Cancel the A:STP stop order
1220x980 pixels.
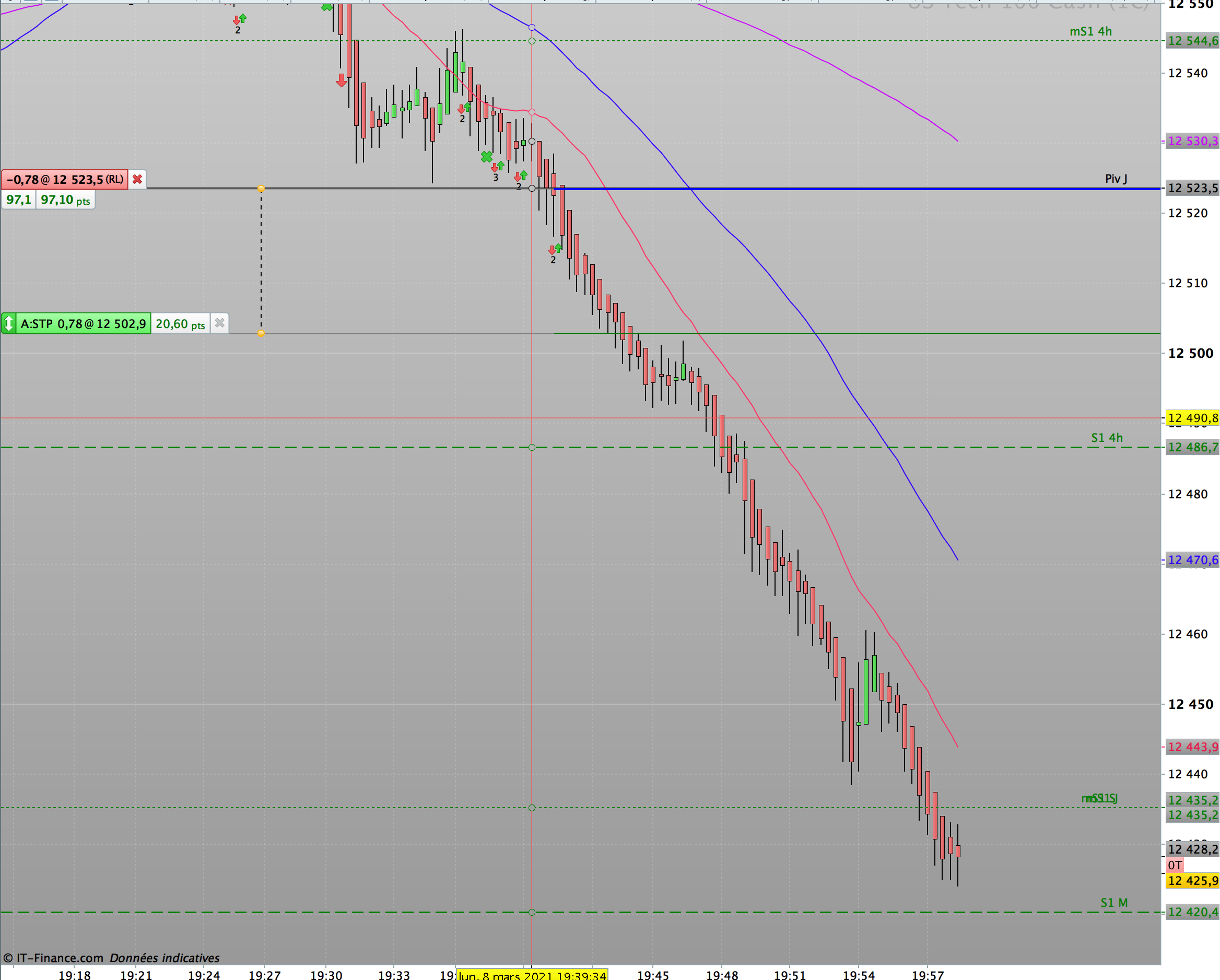[219, 323]
